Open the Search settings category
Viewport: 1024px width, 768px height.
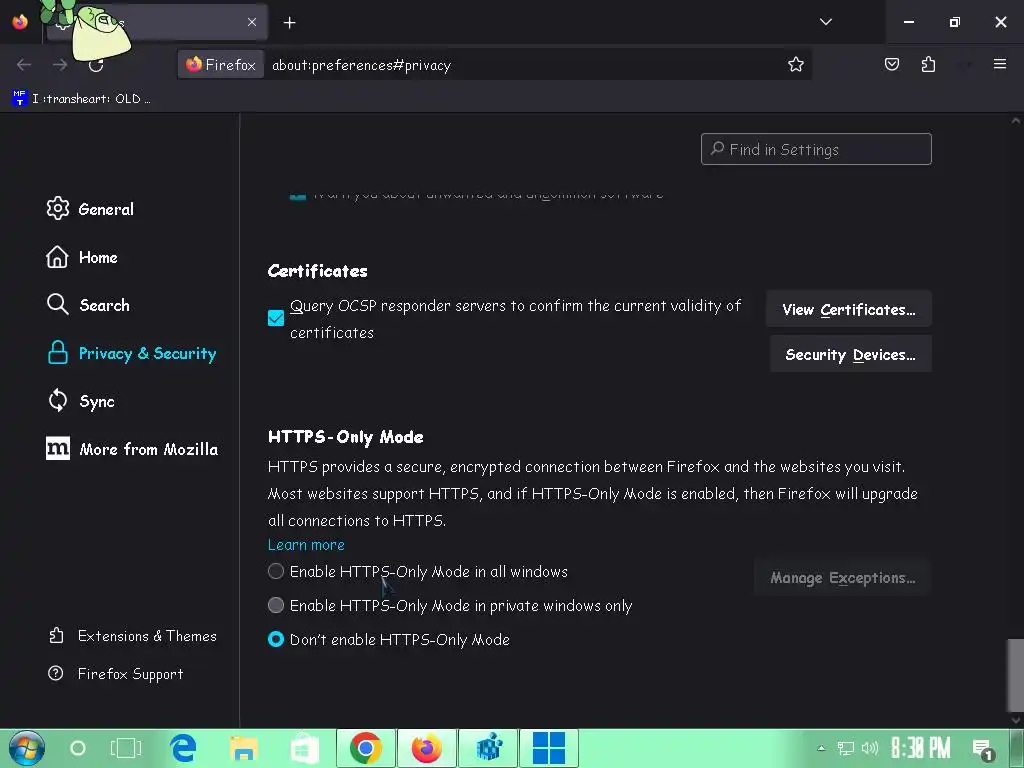(x=88, y=305)
